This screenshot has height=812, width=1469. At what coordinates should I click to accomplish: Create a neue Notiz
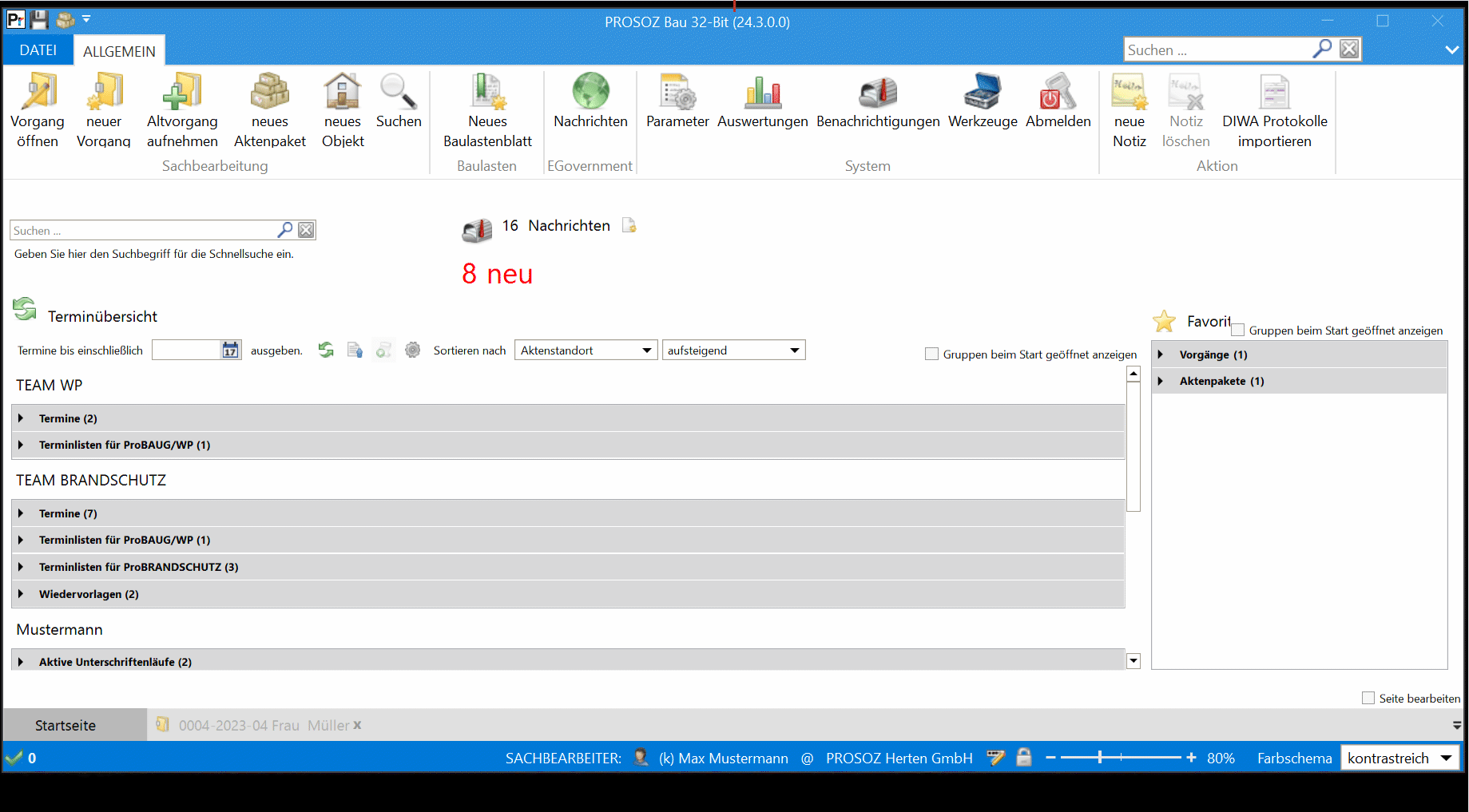coord(1130,110)
